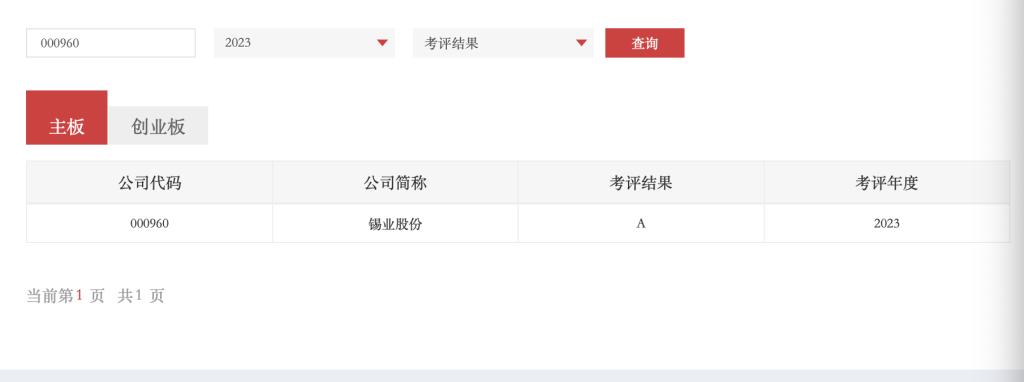Switch to the 创业板 tab
Screen dimensions: 1024x382
[158, 125]
